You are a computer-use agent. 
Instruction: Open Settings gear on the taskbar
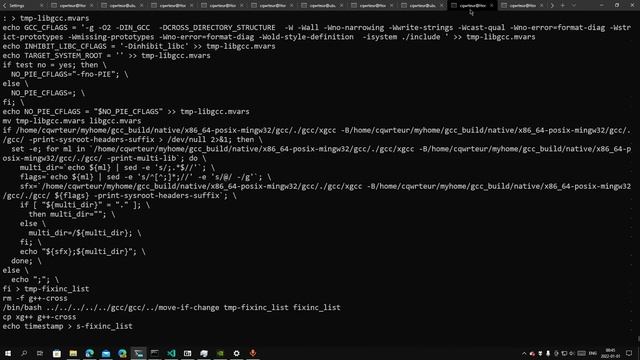(236, 353)
